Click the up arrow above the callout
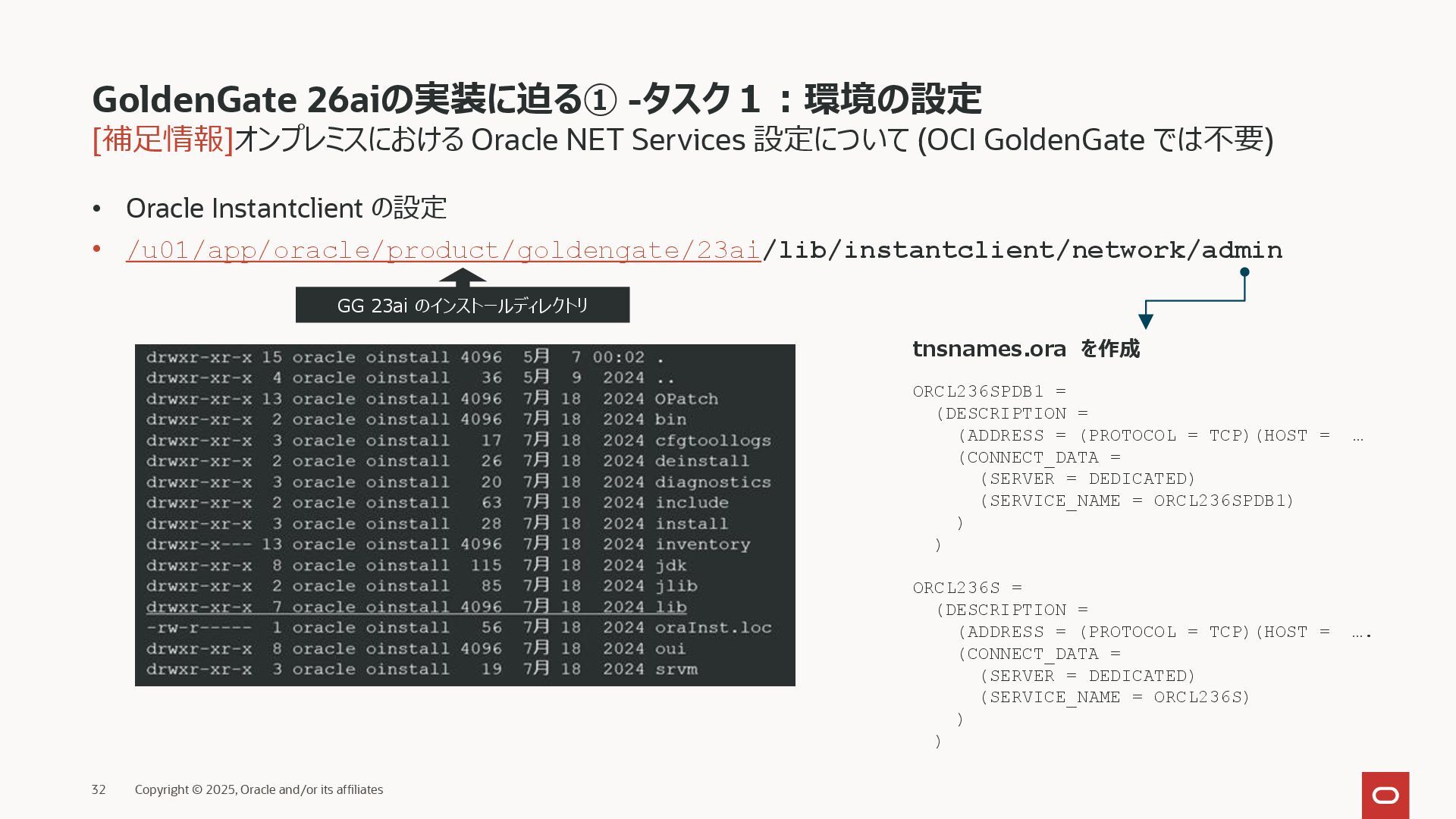 coord(462,276)
